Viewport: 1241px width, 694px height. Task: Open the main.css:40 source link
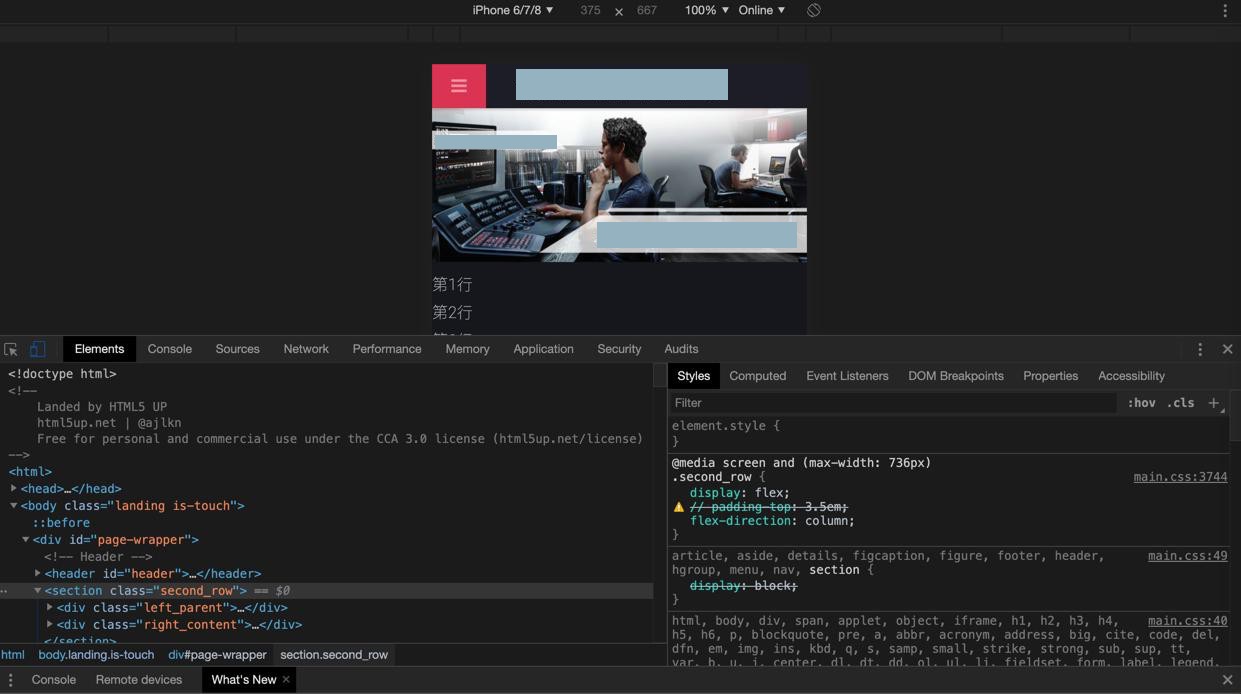(x=1187, y=621)
